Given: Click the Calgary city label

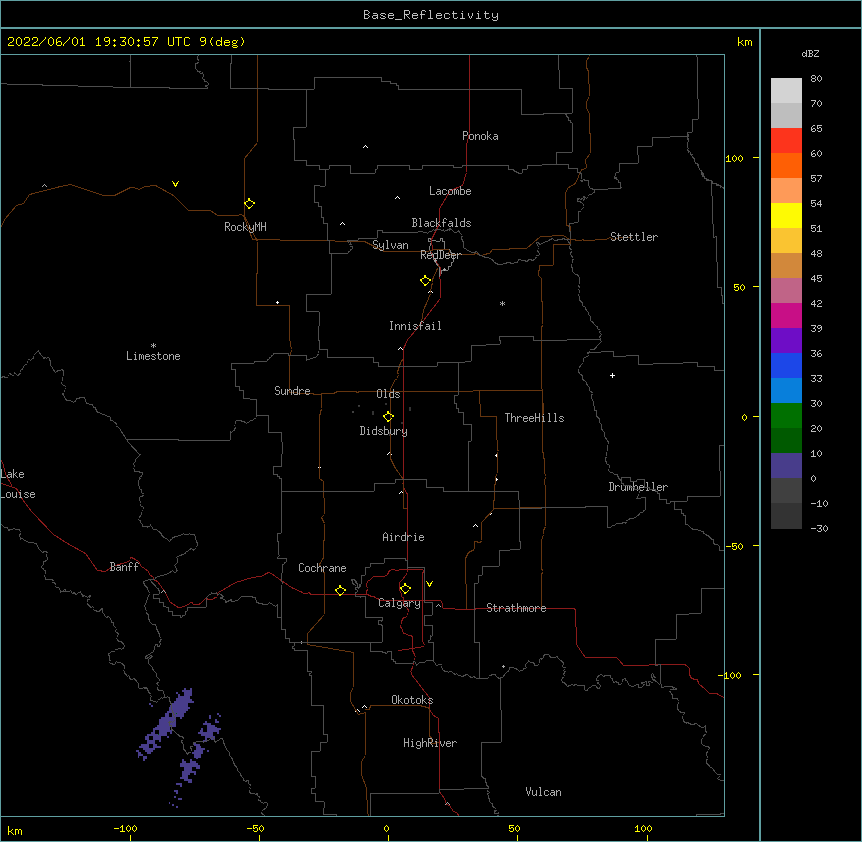Looking at the screenshot, I should click(399, 603).
